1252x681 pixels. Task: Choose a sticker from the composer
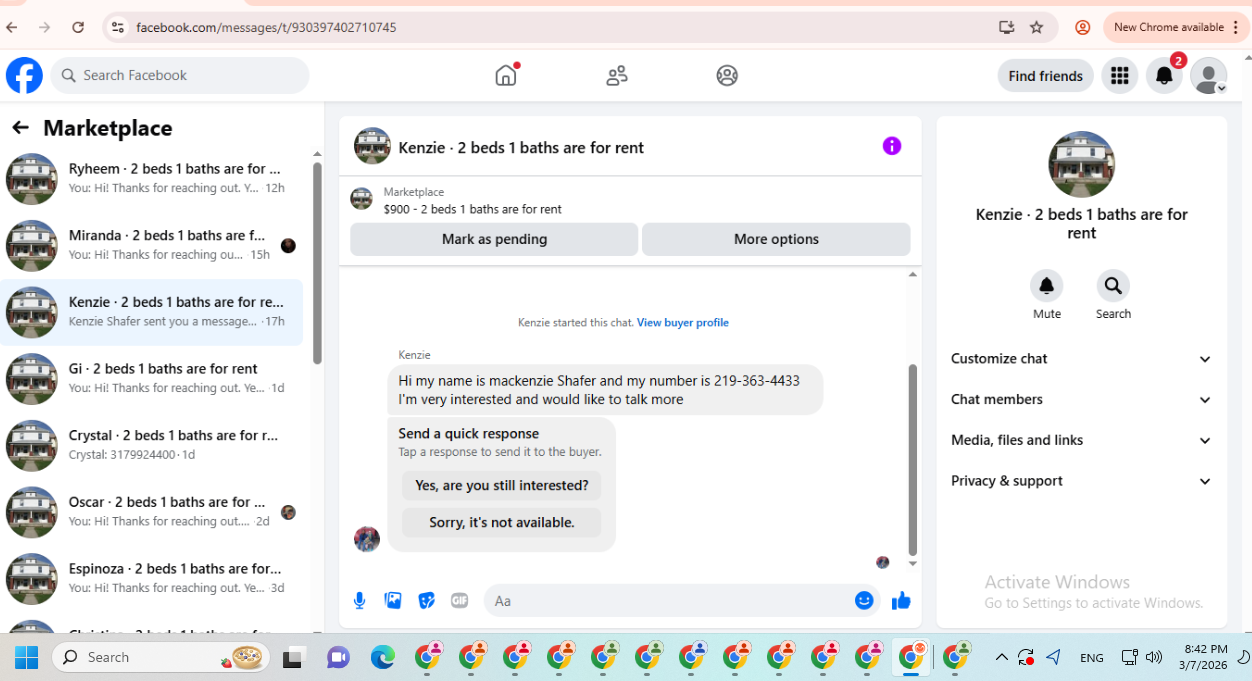(427, 600)
